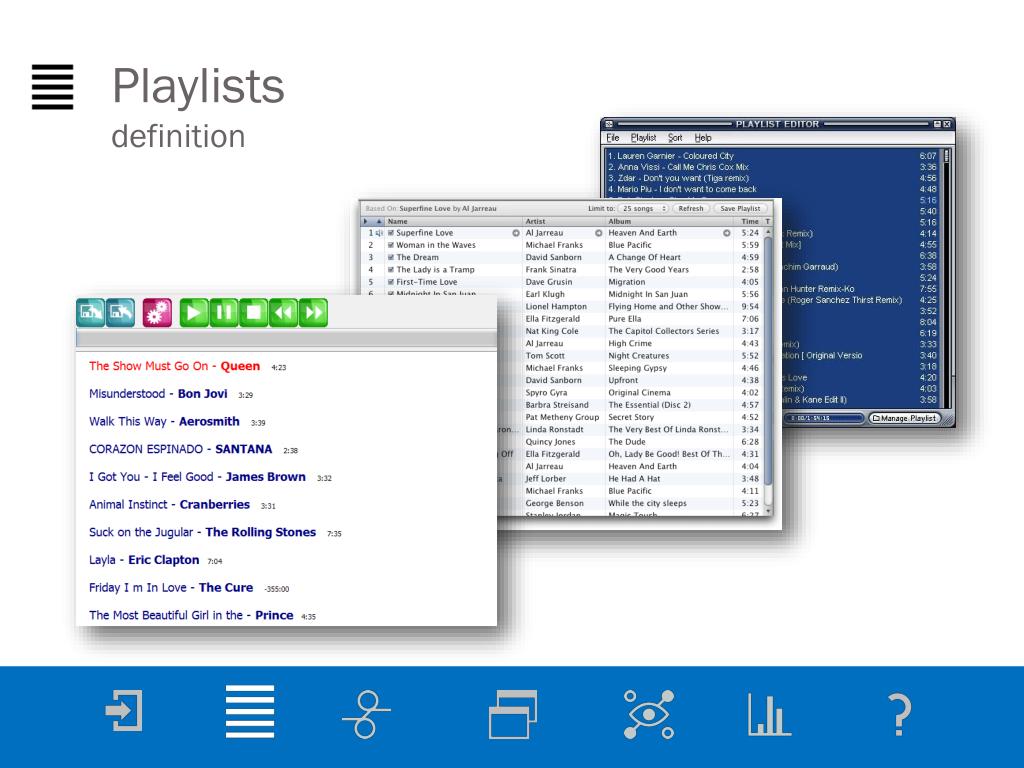Click Blue Pacific album in row 2
Screen dimensions: 1024x768
[630, 246]
